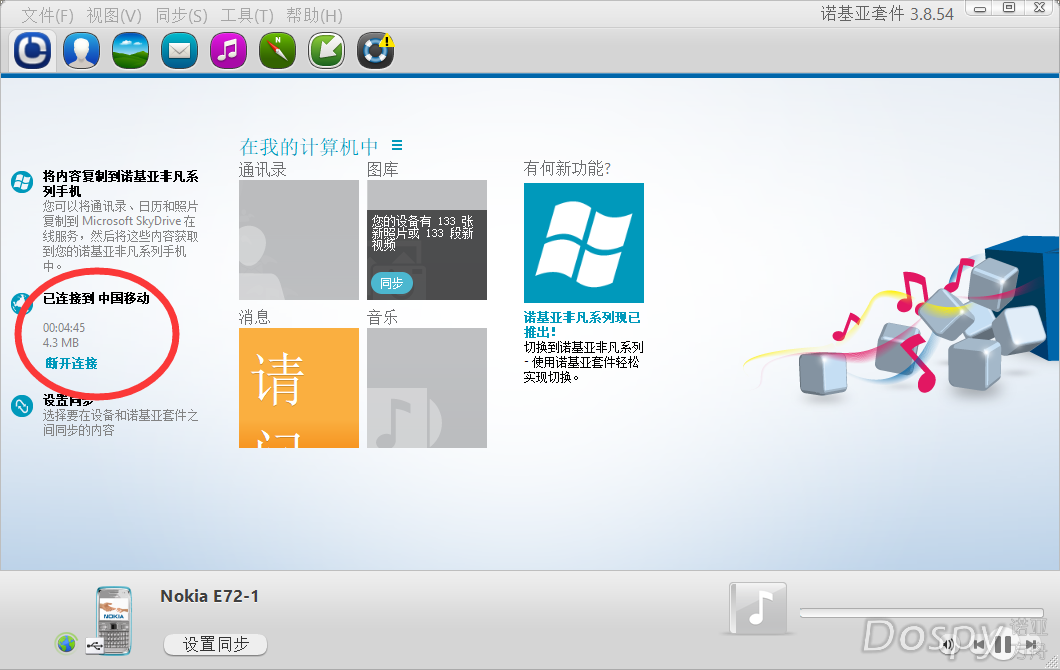The image size is (1060, 670).
Task: Open the 图库 gallery tile
Action: (x=427, y=240)
